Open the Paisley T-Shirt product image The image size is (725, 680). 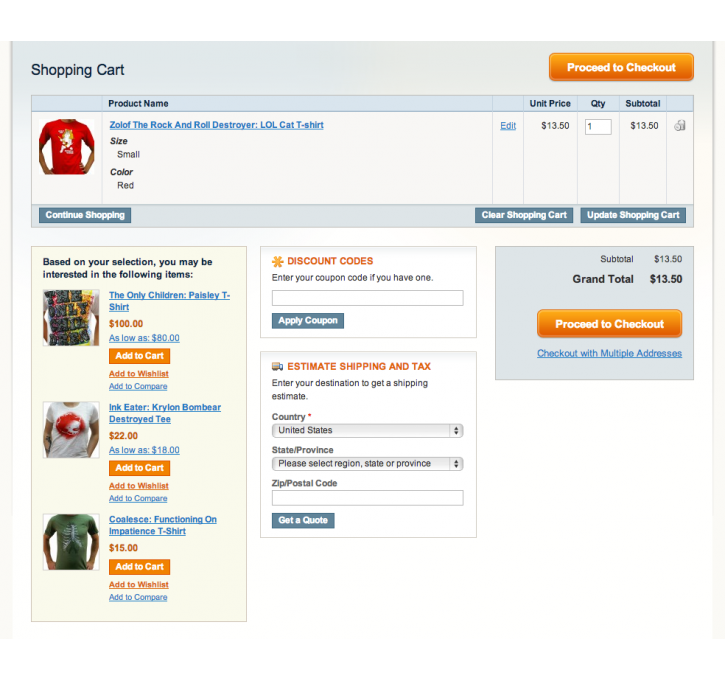click(x=71, y=318)
